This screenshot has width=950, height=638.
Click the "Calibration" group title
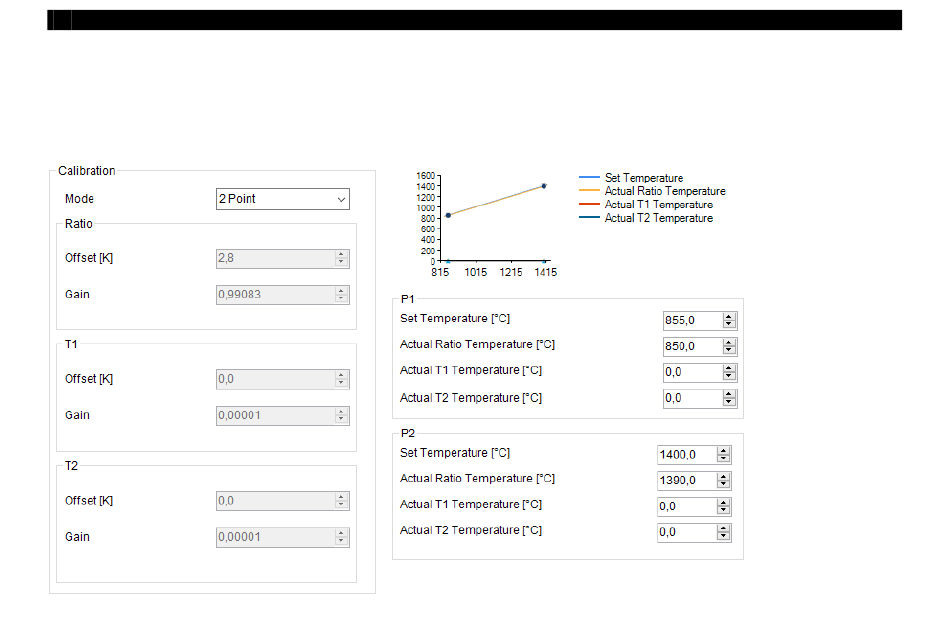pos(87,171)
